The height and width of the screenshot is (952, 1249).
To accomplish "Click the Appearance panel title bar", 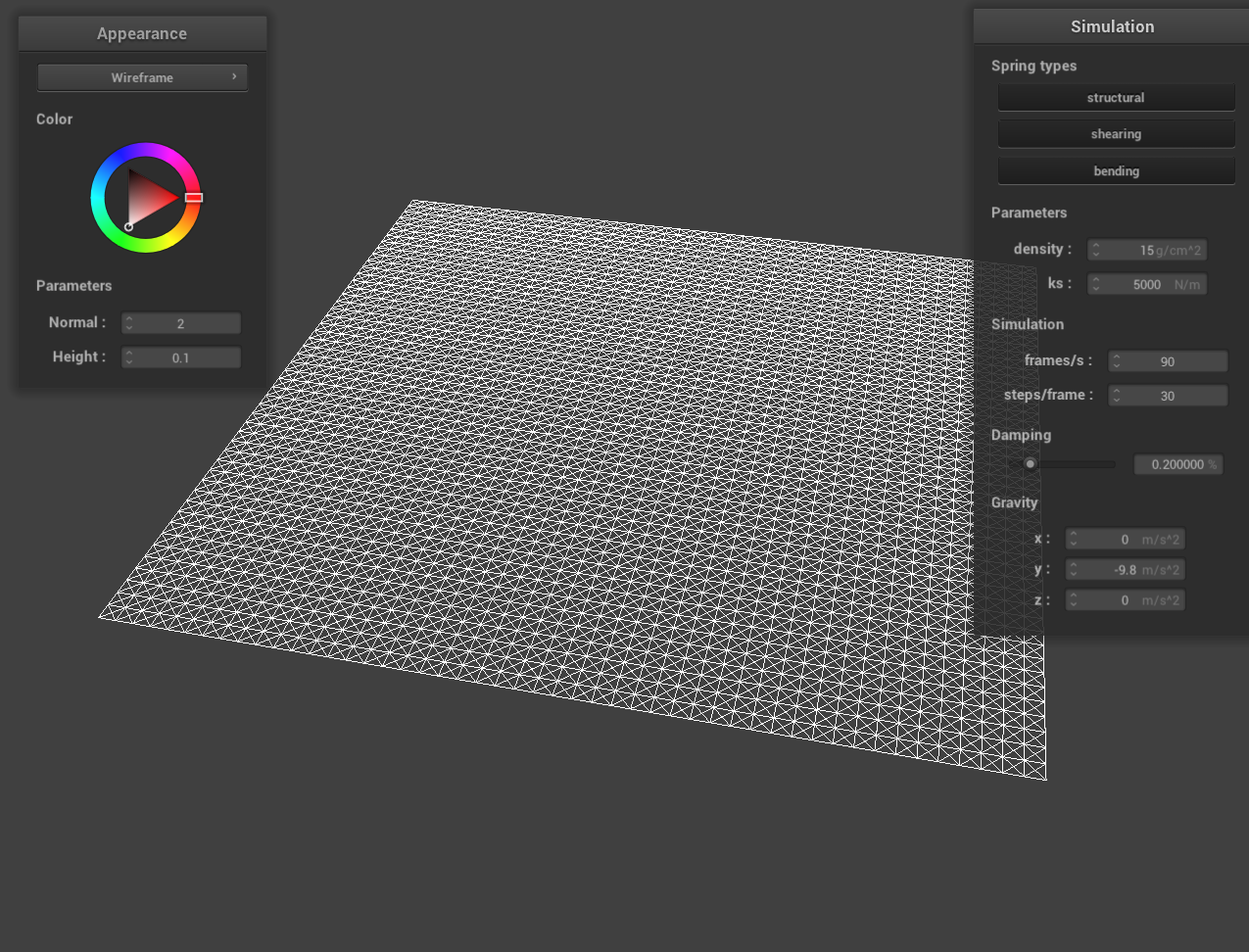I will pyautogui.click(x=142, y=33).
